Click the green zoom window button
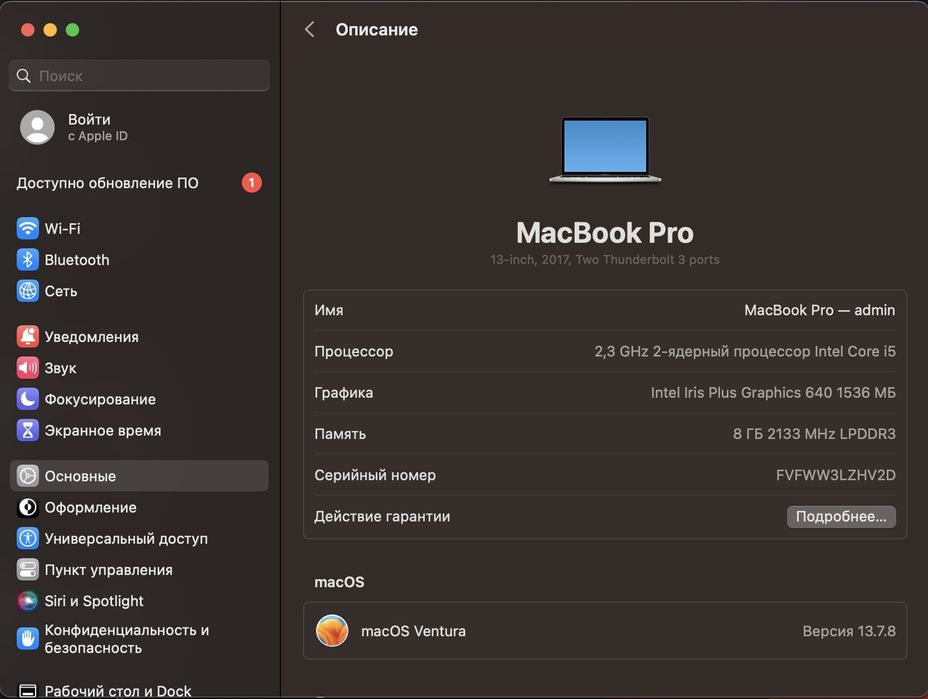This screenshot has height=699, width=928. click(x=72, y=30)
